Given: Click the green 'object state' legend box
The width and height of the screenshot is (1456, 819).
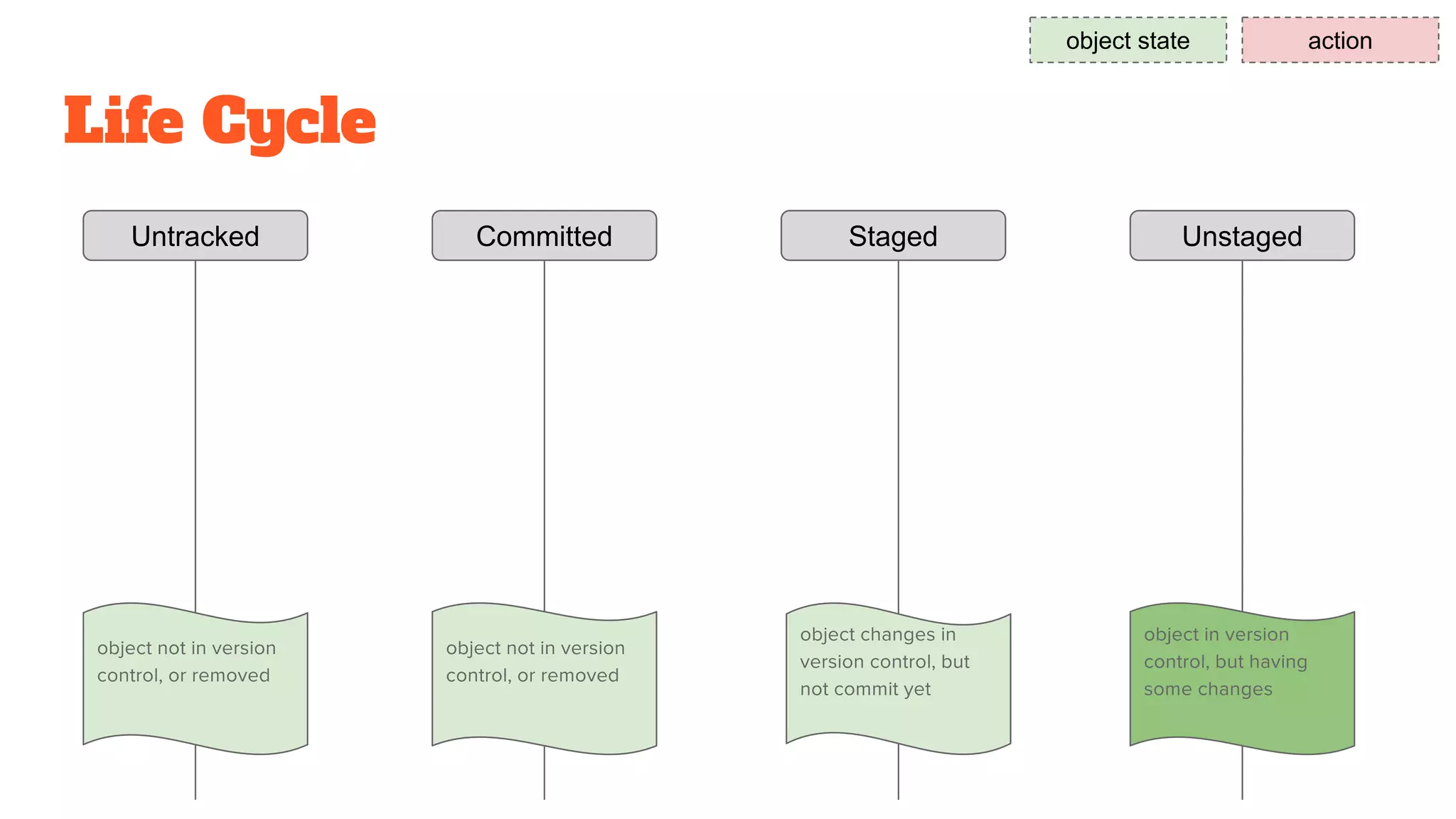Looking at the screenshot, I should coord(1128,41).
